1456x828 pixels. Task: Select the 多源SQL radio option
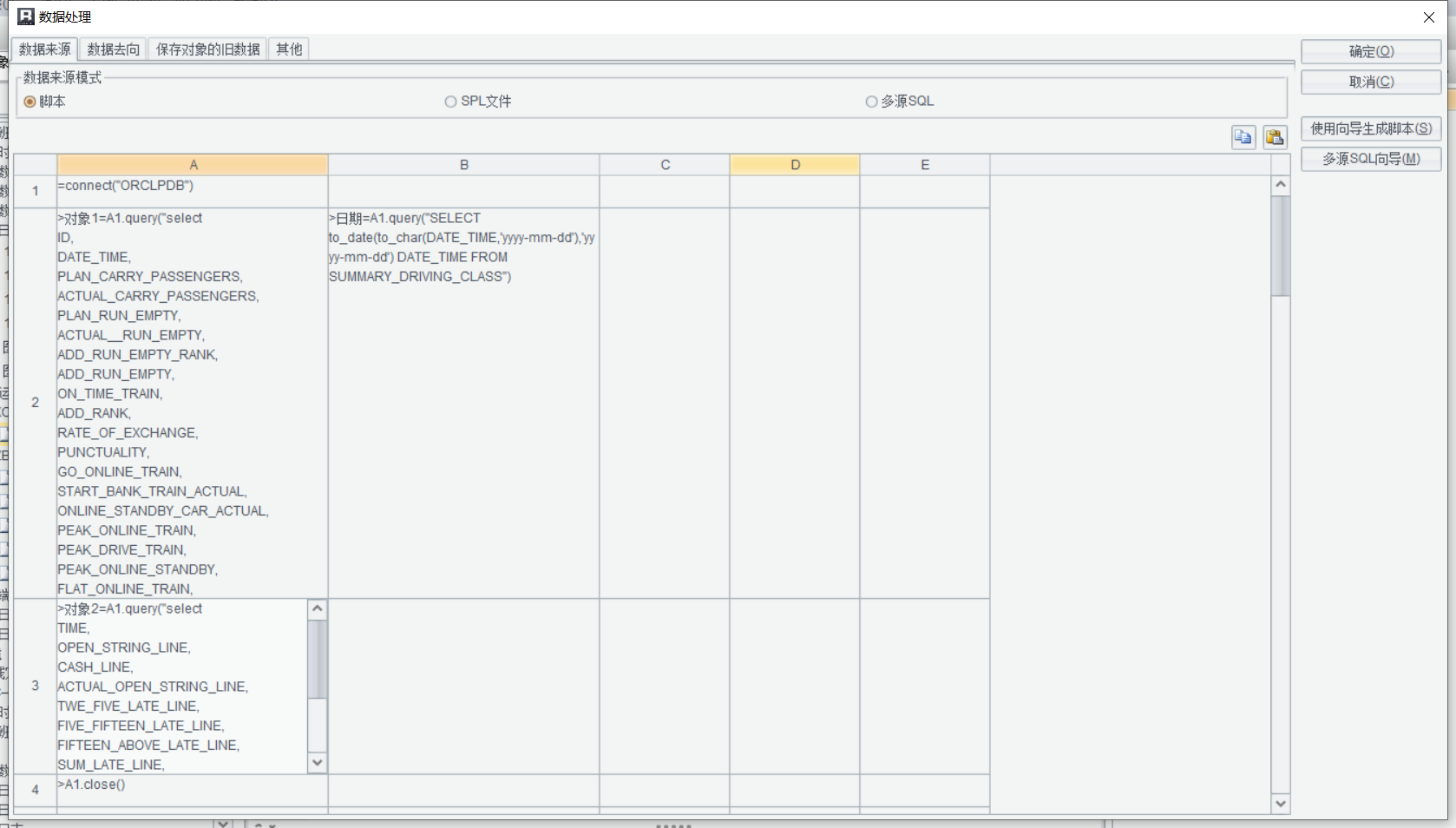click(900, 102)
